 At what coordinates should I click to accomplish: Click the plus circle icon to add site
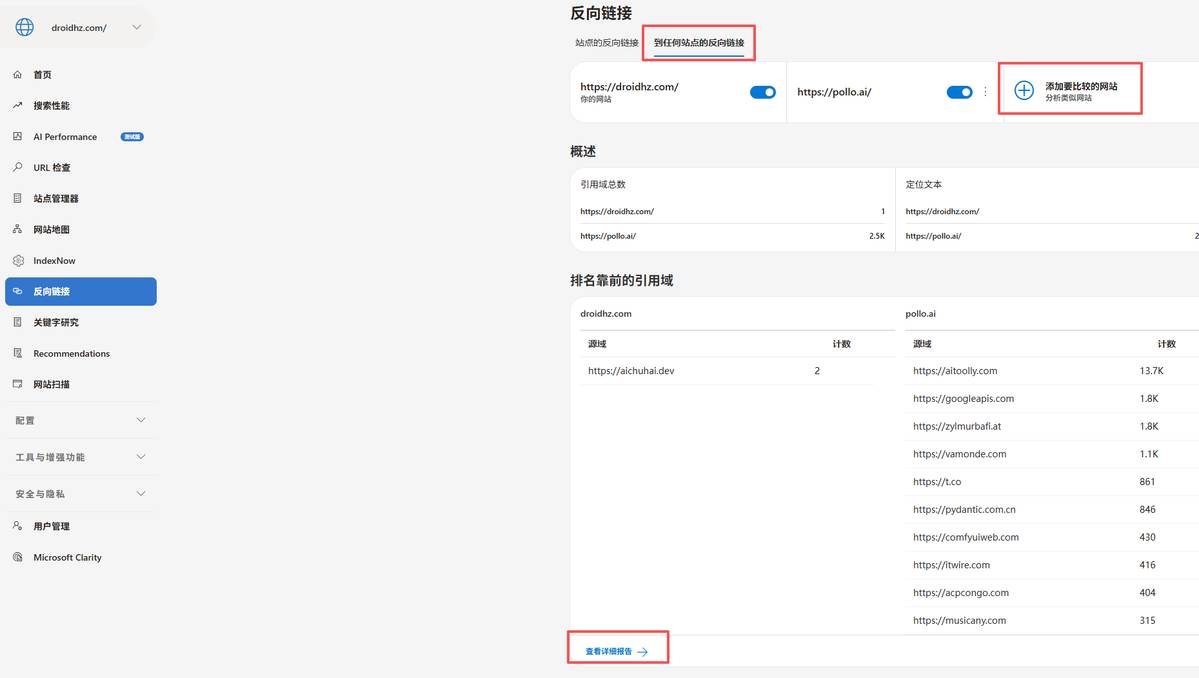point(1024,90)
